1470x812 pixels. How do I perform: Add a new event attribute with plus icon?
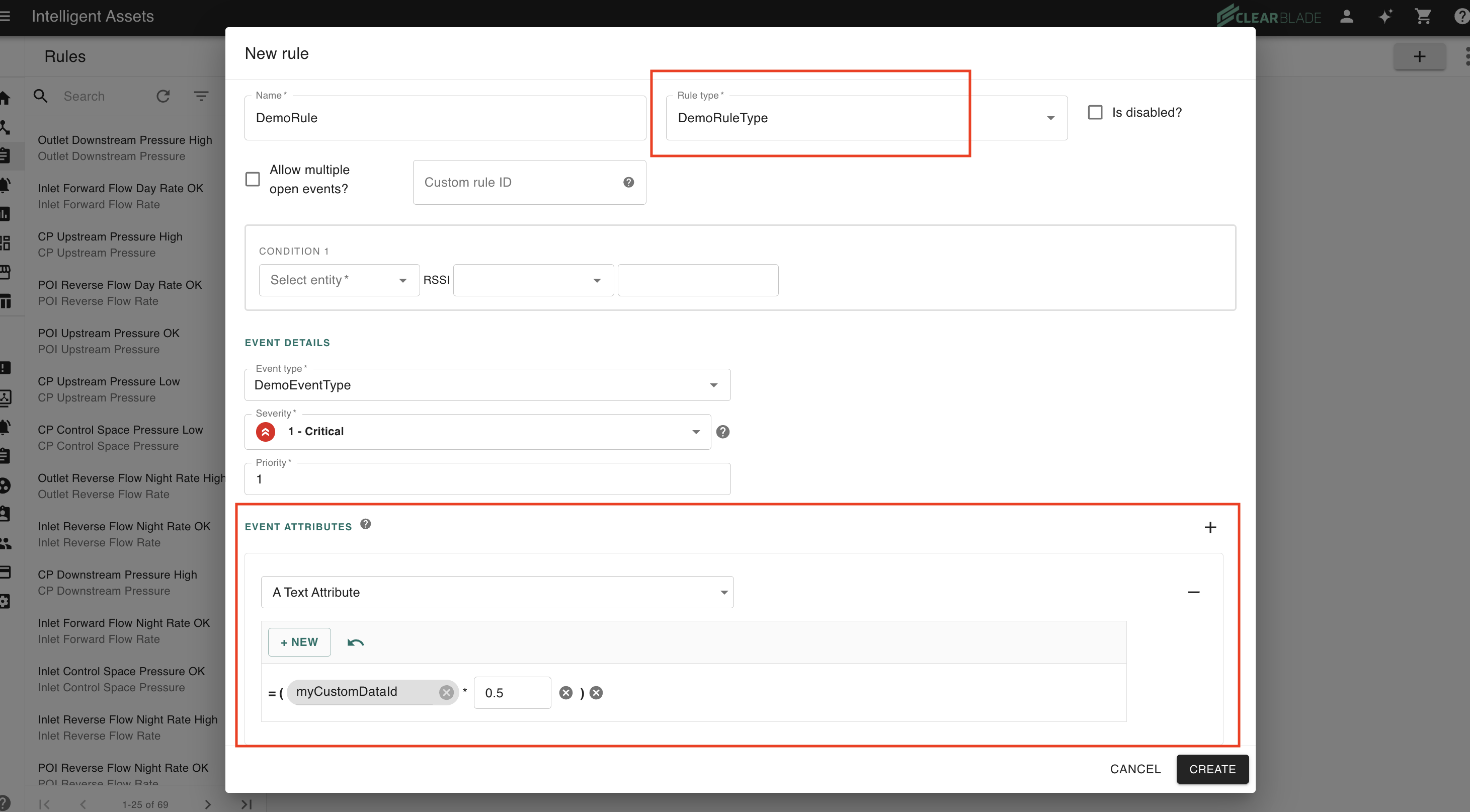tap(1210, 527)
